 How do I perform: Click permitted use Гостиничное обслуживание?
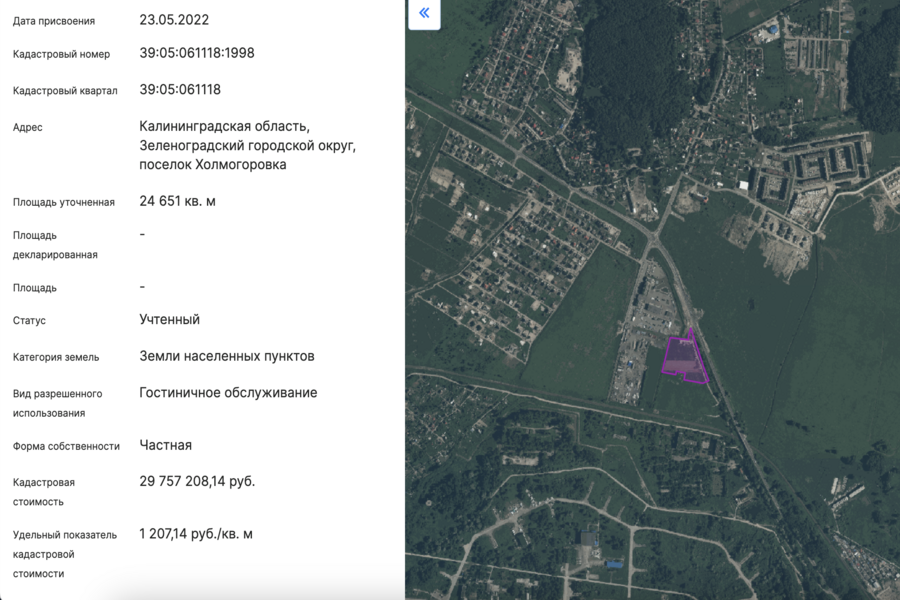pyautogui.click(x=228, y=392)
